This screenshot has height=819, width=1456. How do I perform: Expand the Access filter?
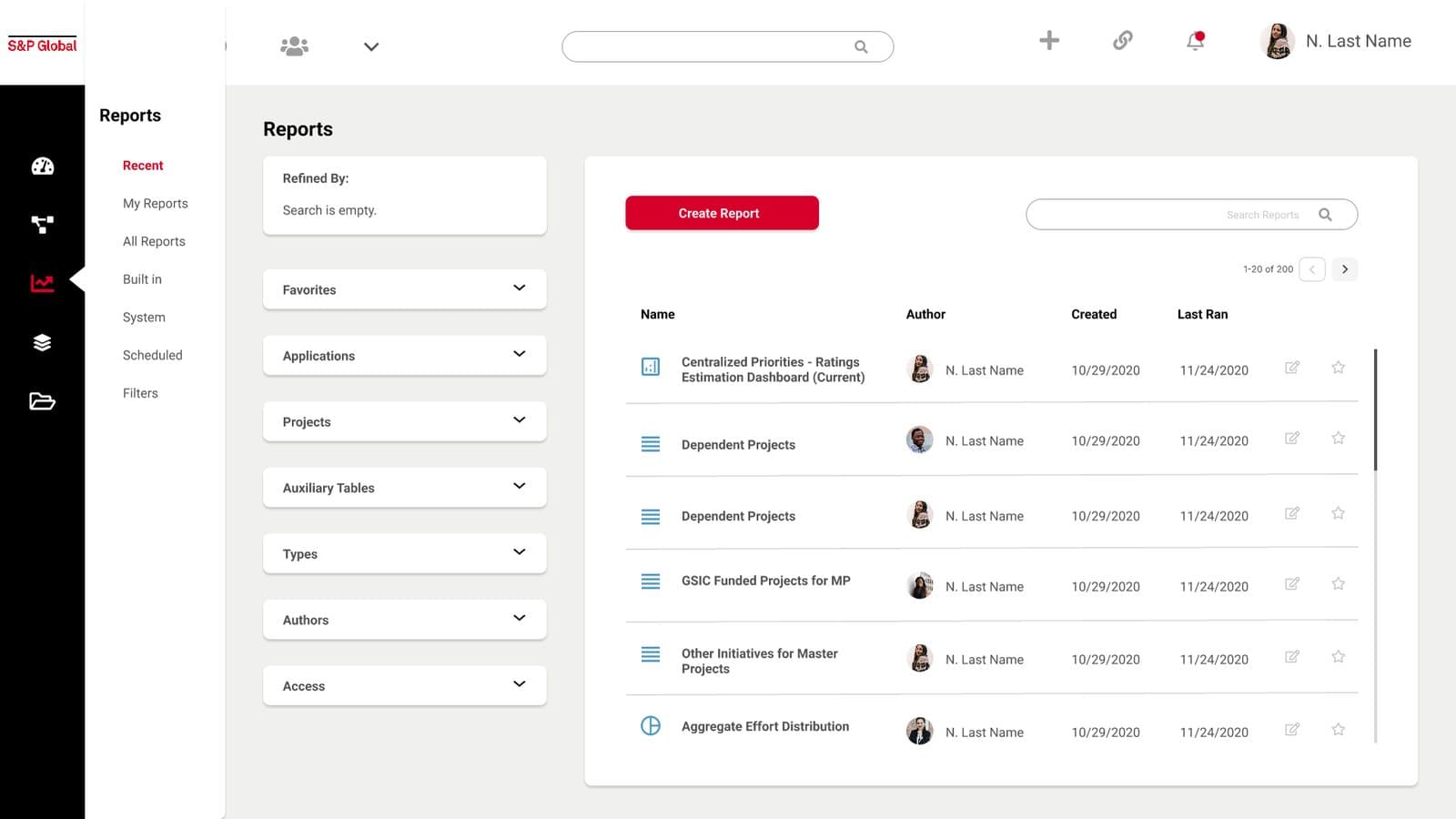[x=405, y=685]
